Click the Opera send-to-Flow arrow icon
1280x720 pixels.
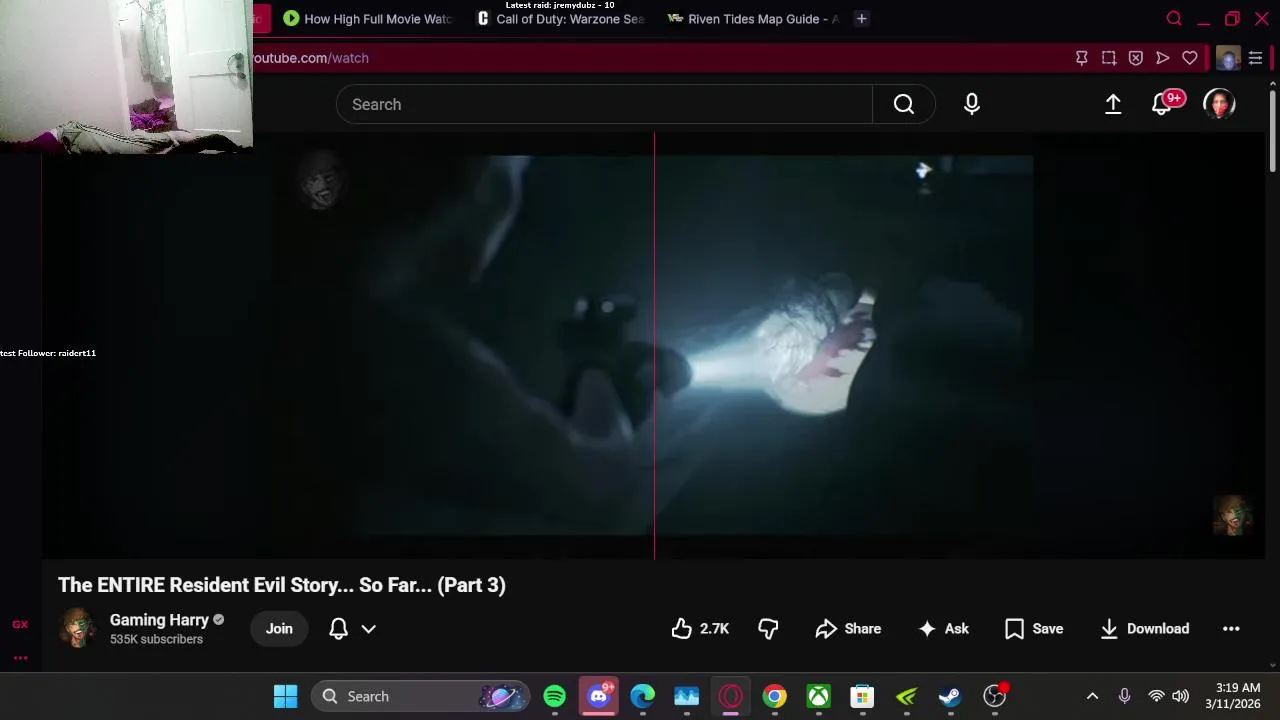1162,58
